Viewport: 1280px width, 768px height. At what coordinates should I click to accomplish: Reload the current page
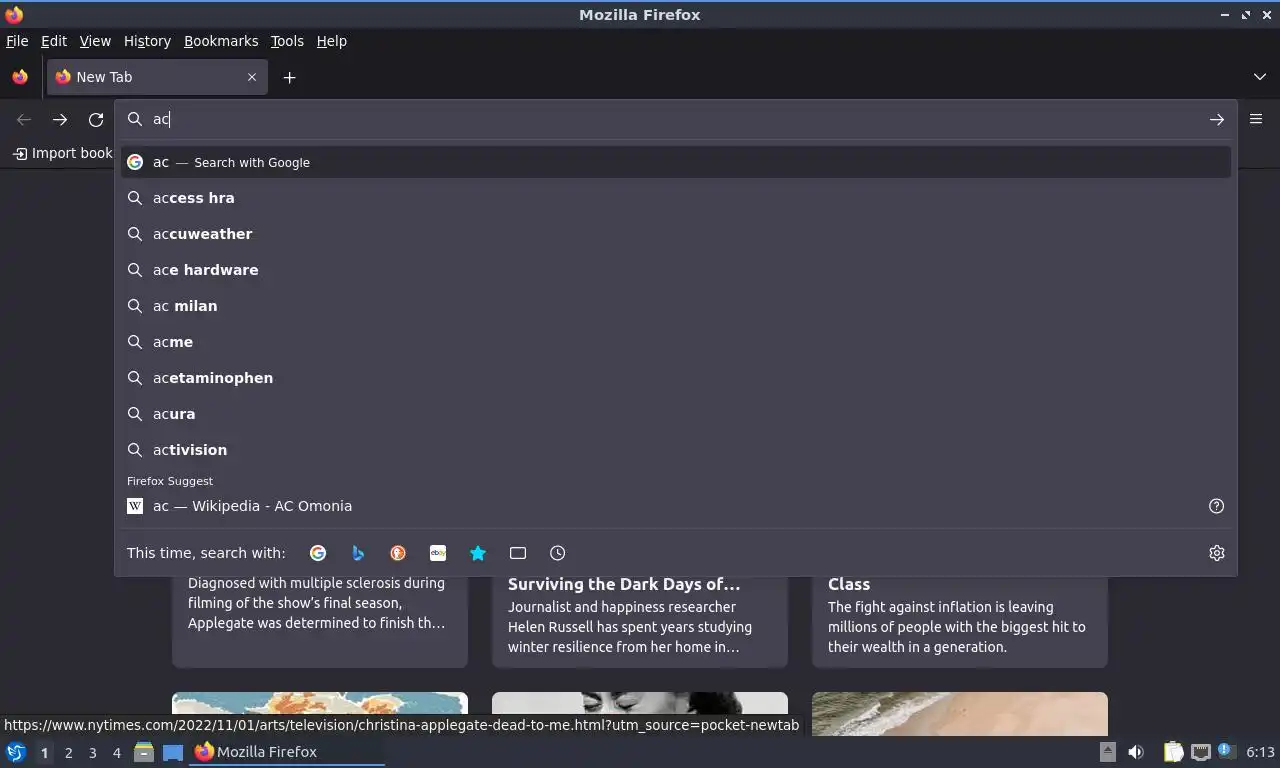pyautogui.click(x=96, y=119)
